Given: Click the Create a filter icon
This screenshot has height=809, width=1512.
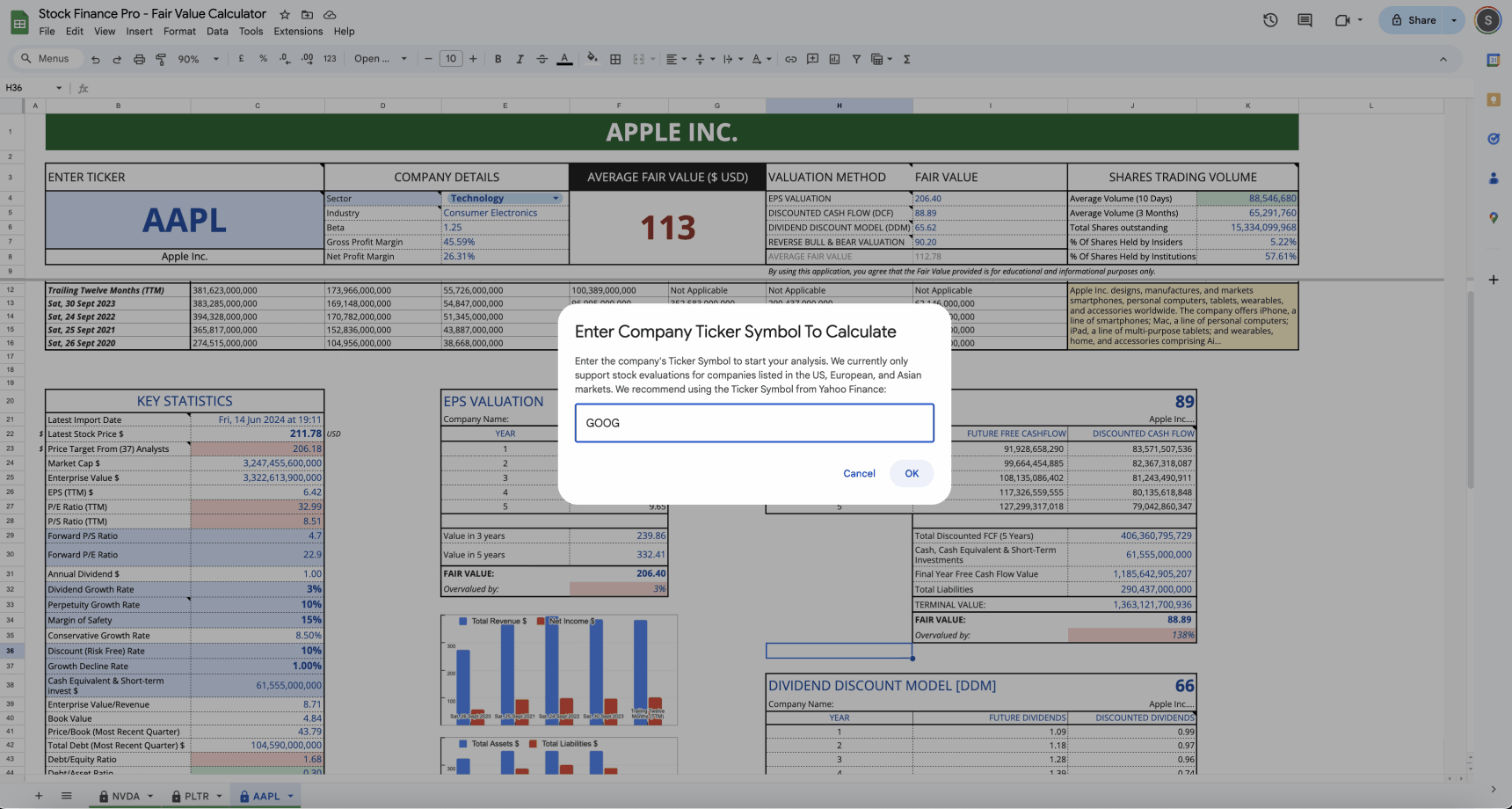Looking at the screenshot, I should (856, 59).
